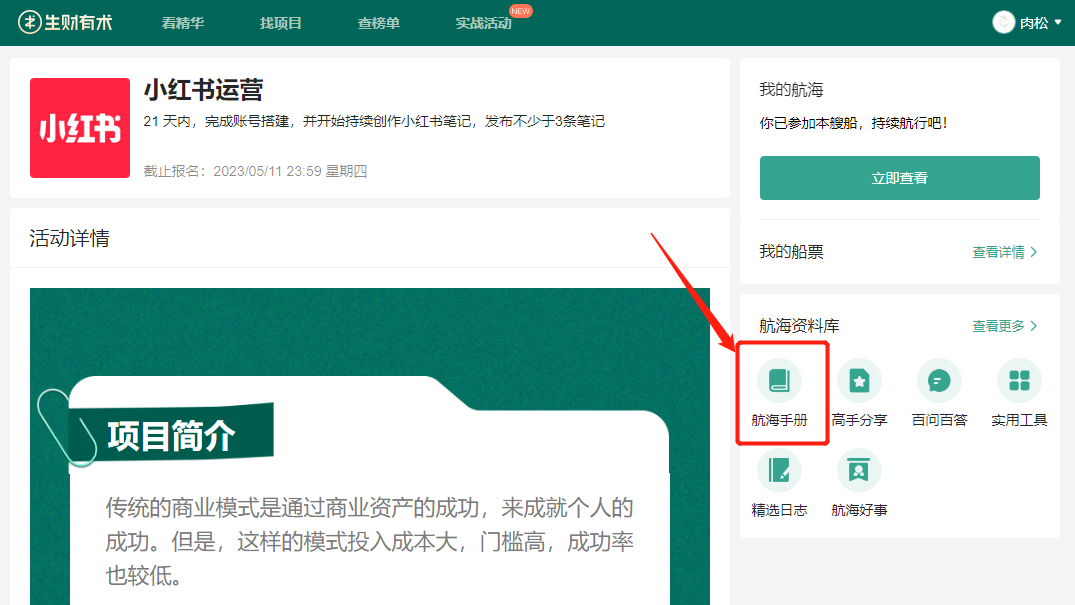Open the 查榜单 nav menu
Image resolution: width=1075 pixels, height=605 pixels.
378,23
